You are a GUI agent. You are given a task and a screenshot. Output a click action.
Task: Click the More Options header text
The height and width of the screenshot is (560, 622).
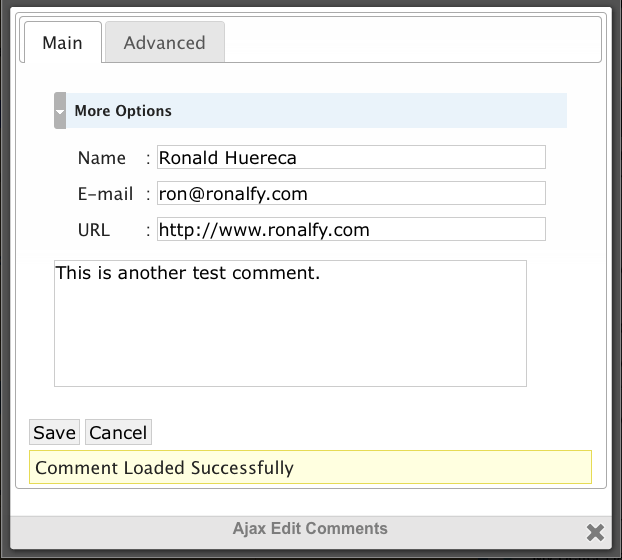123,111
